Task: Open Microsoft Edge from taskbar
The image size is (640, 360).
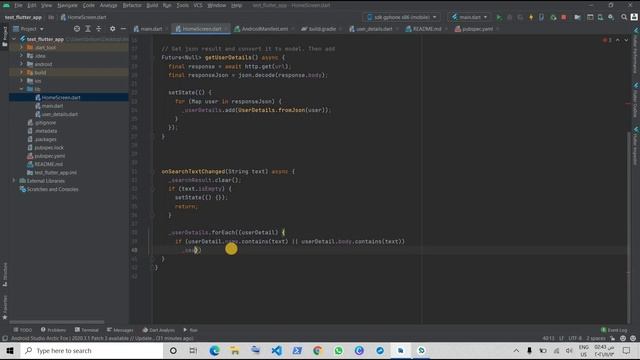Action: pyautogui.click(x=214, y=351)
